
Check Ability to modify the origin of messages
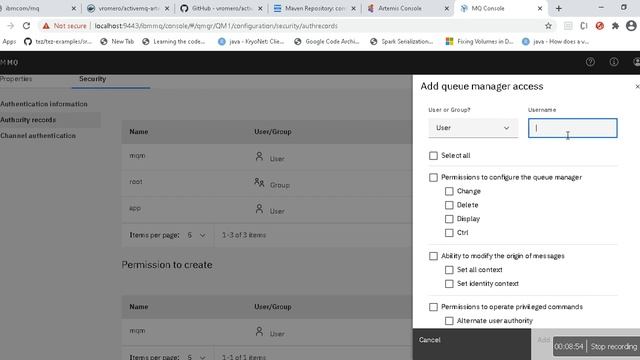(433, 256)
